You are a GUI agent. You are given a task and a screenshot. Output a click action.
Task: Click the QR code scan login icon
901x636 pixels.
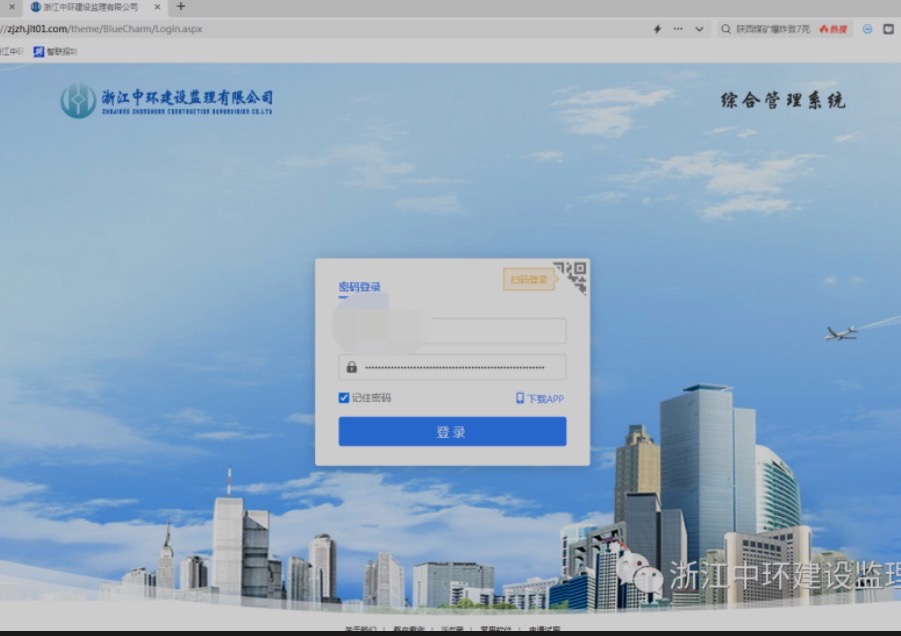[571, 277]
